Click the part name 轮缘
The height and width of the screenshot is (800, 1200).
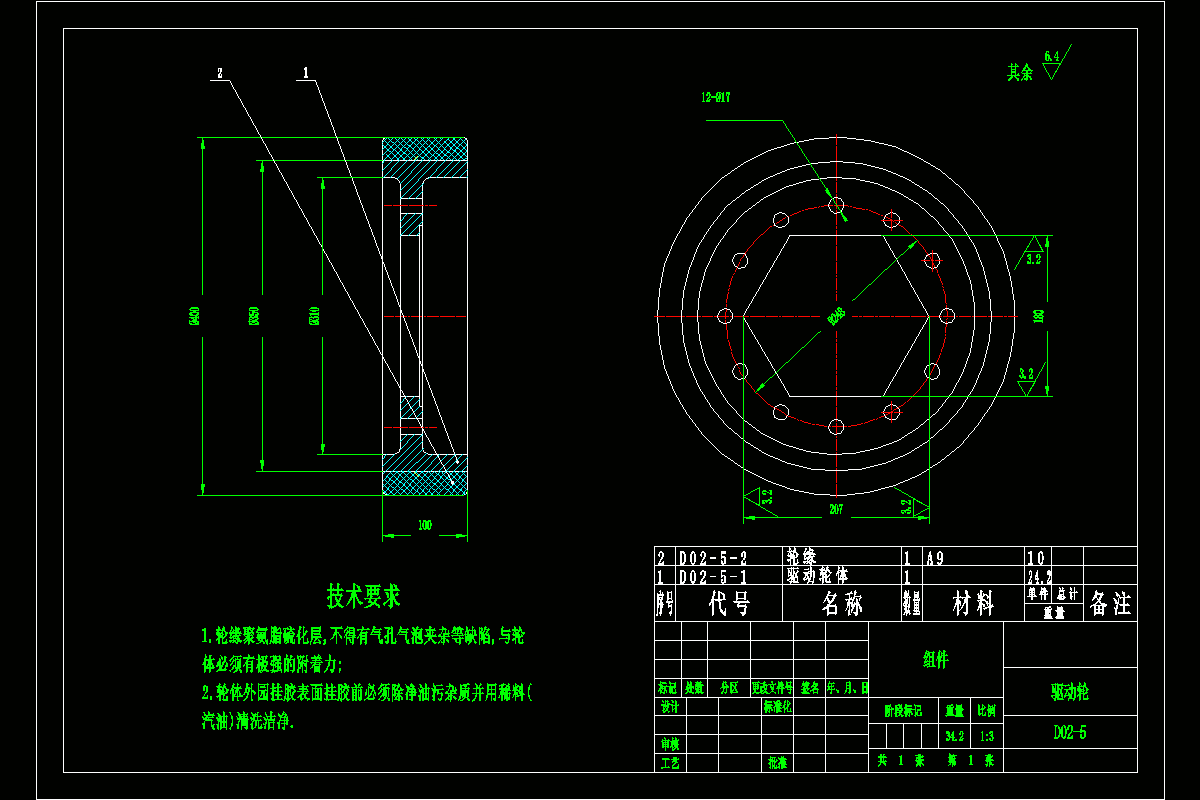click(802, 555)
